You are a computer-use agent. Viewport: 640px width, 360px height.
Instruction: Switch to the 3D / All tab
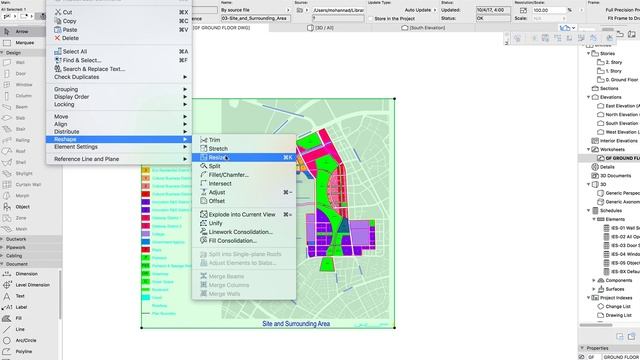[320, 28]
